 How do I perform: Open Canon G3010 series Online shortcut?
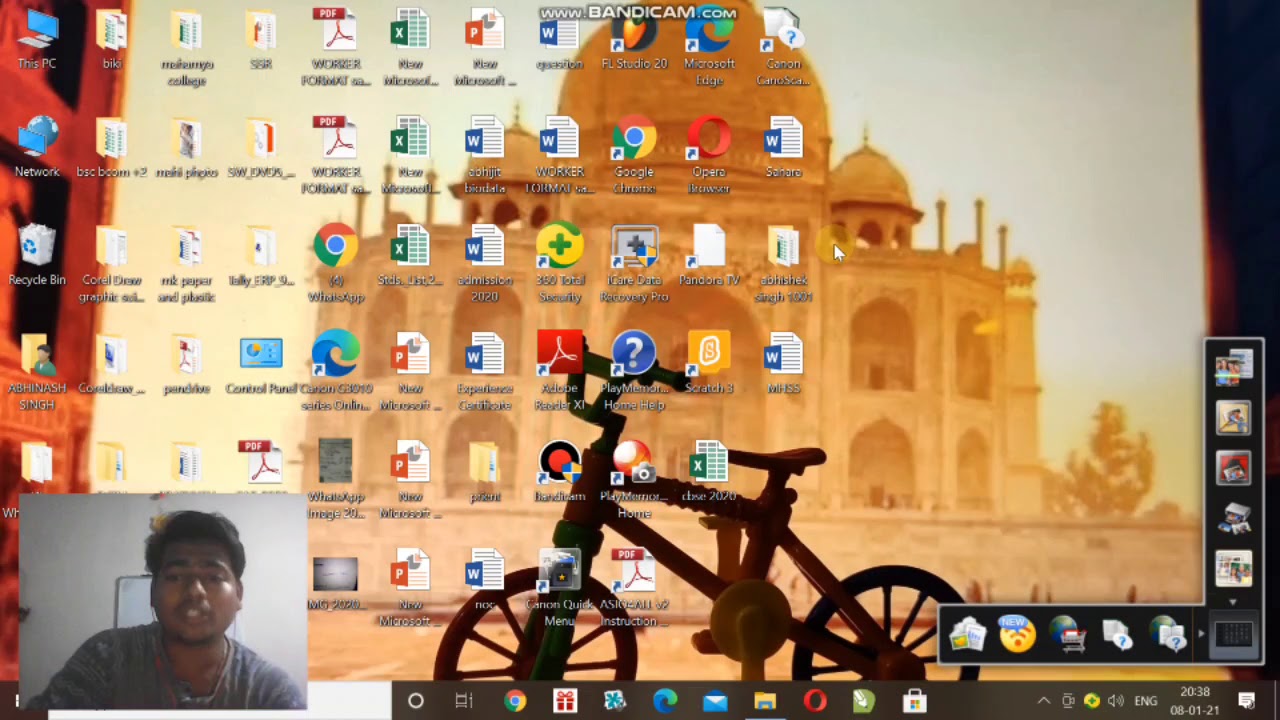(x=336, y=372)
